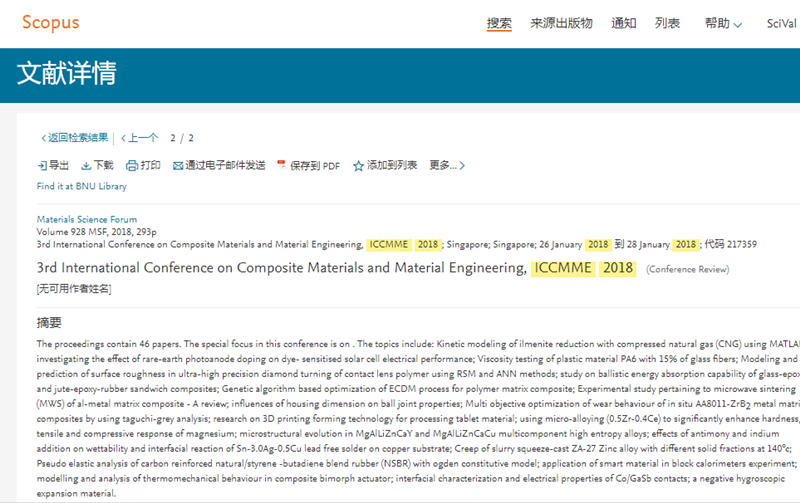Image resolution: width=800 pixels, height=503 pixels.
Task: Open the 搜索 tab
Action: 499,23
